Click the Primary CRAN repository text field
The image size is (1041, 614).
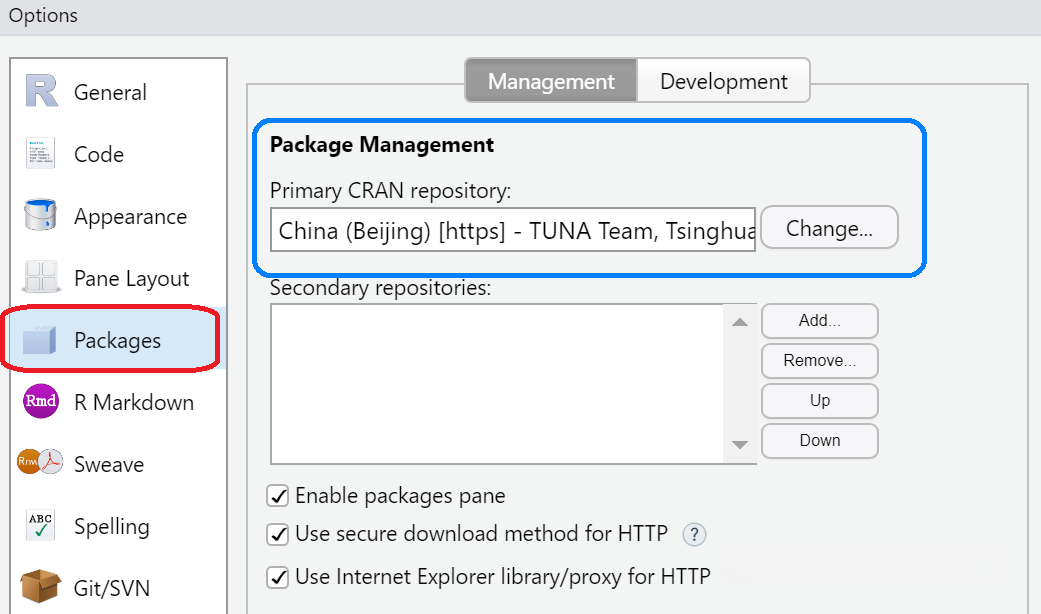513,231
